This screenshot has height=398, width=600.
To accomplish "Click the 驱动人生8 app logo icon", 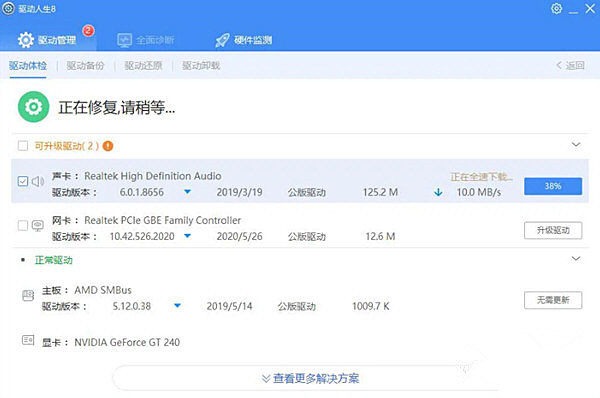I will (x=8, y=8).
